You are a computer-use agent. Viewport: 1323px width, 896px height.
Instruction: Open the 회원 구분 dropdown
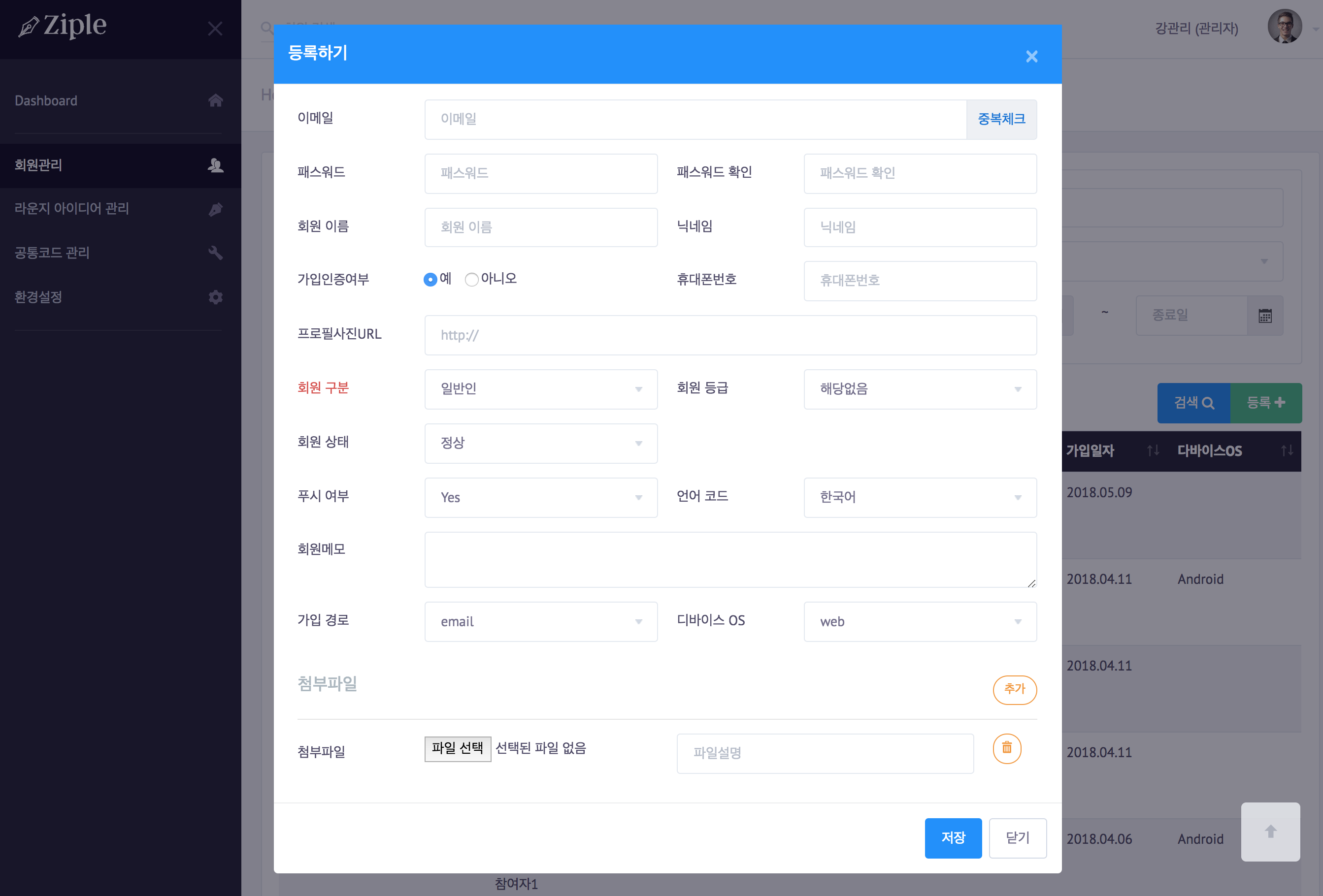click(541, 389)
